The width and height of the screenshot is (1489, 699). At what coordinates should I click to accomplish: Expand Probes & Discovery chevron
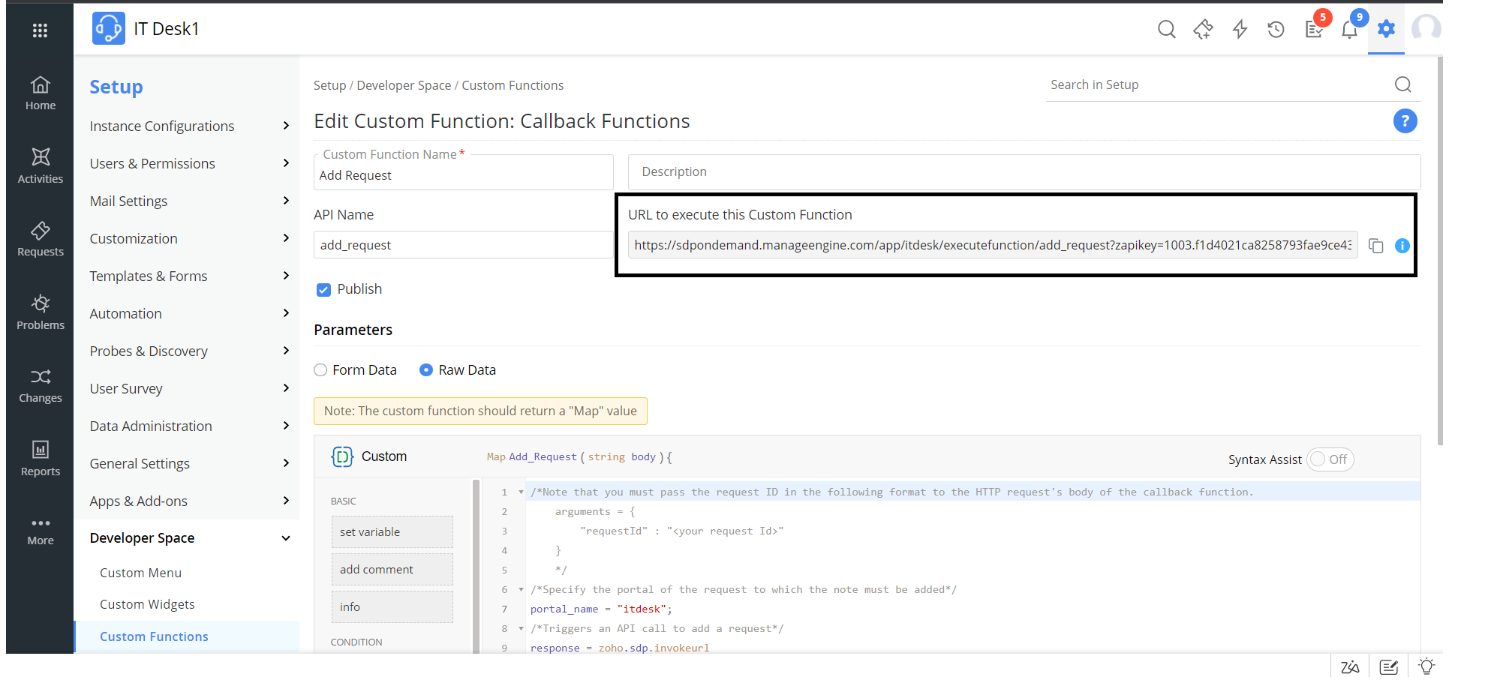pos(286,351)
